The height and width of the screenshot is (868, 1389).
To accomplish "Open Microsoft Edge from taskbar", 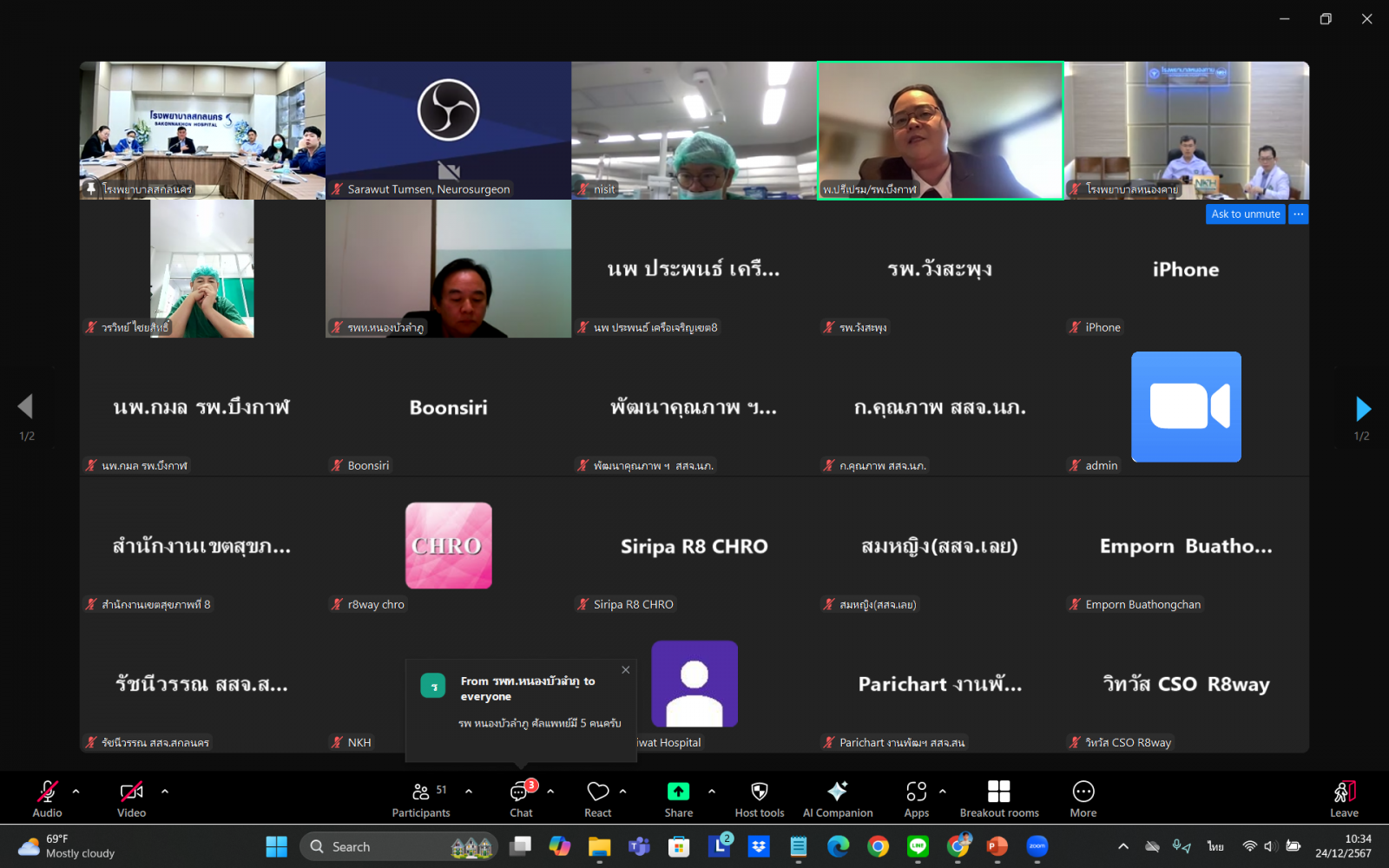I will point(838,846).
